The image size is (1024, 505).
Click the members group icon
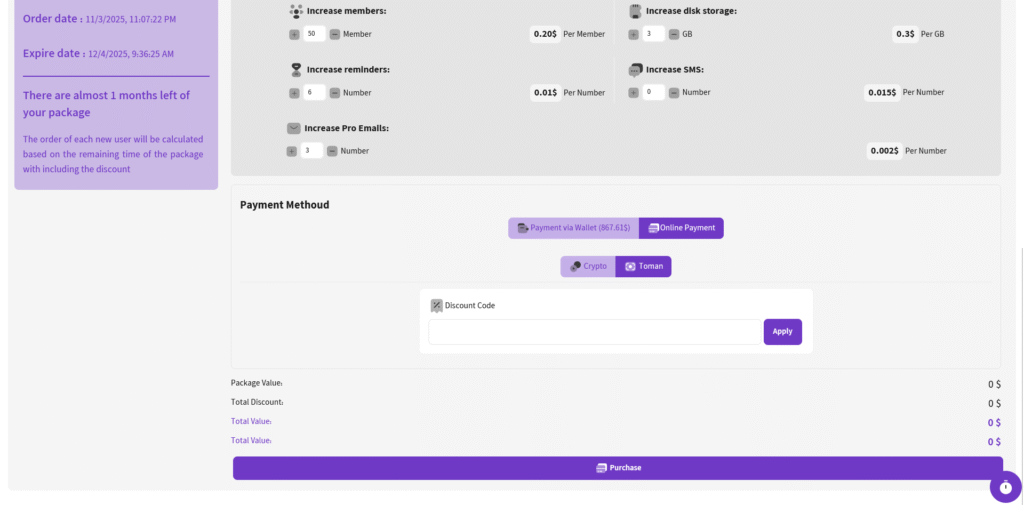click(x=296, y=11)
